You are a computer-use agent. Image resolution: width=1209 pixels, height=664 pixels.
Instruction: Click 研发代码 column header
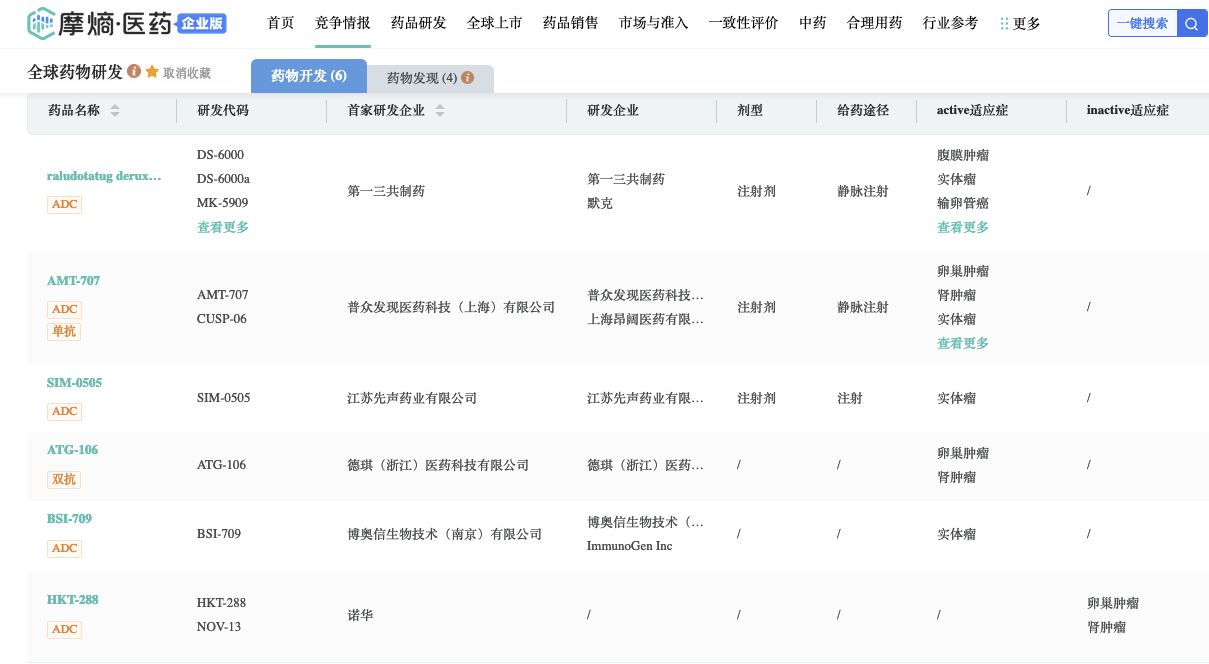point(223,111)
